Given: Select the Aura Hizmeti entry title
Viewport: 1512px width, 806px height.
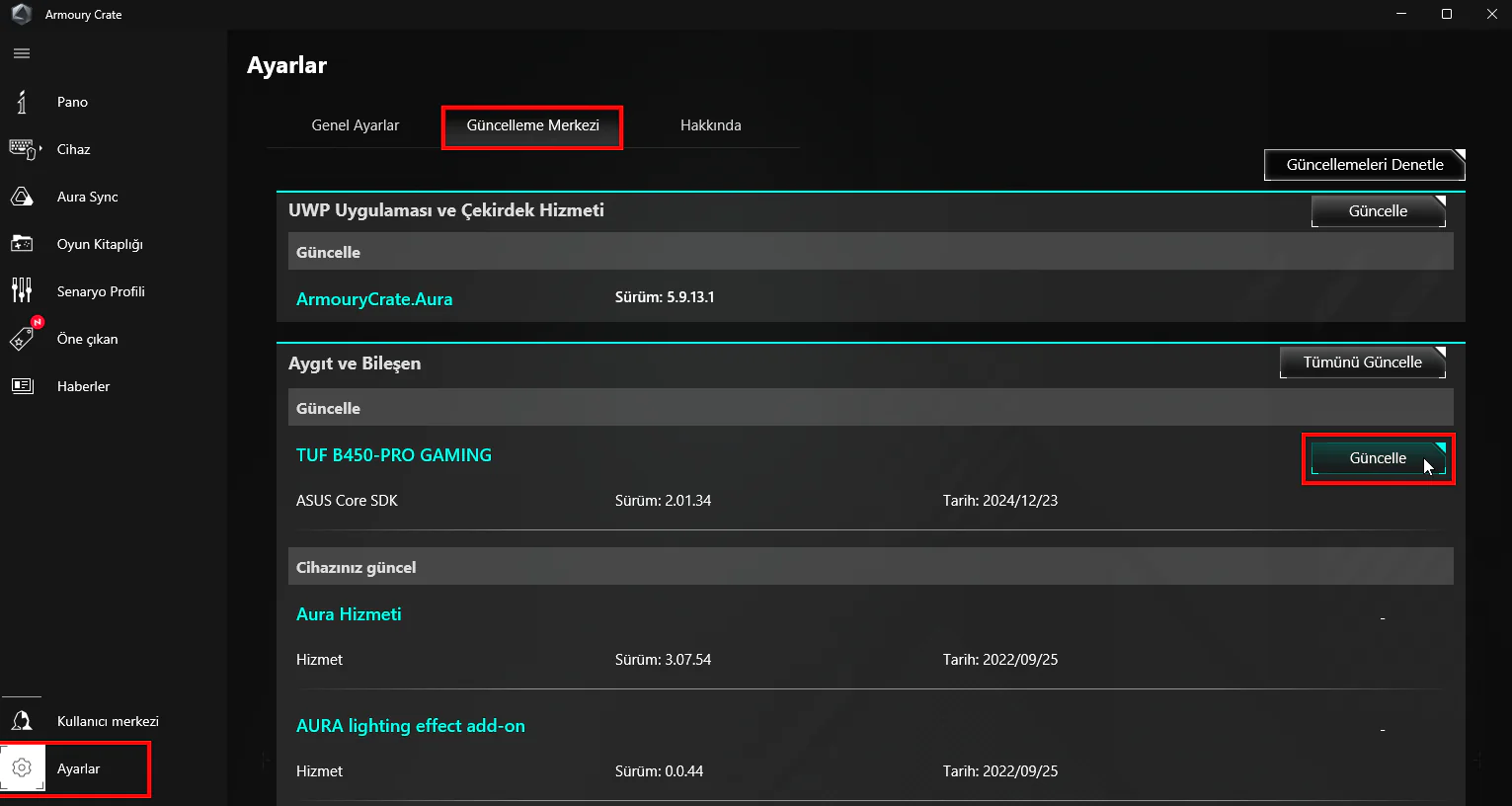Looking at the screenshot, I should [349, 614].
